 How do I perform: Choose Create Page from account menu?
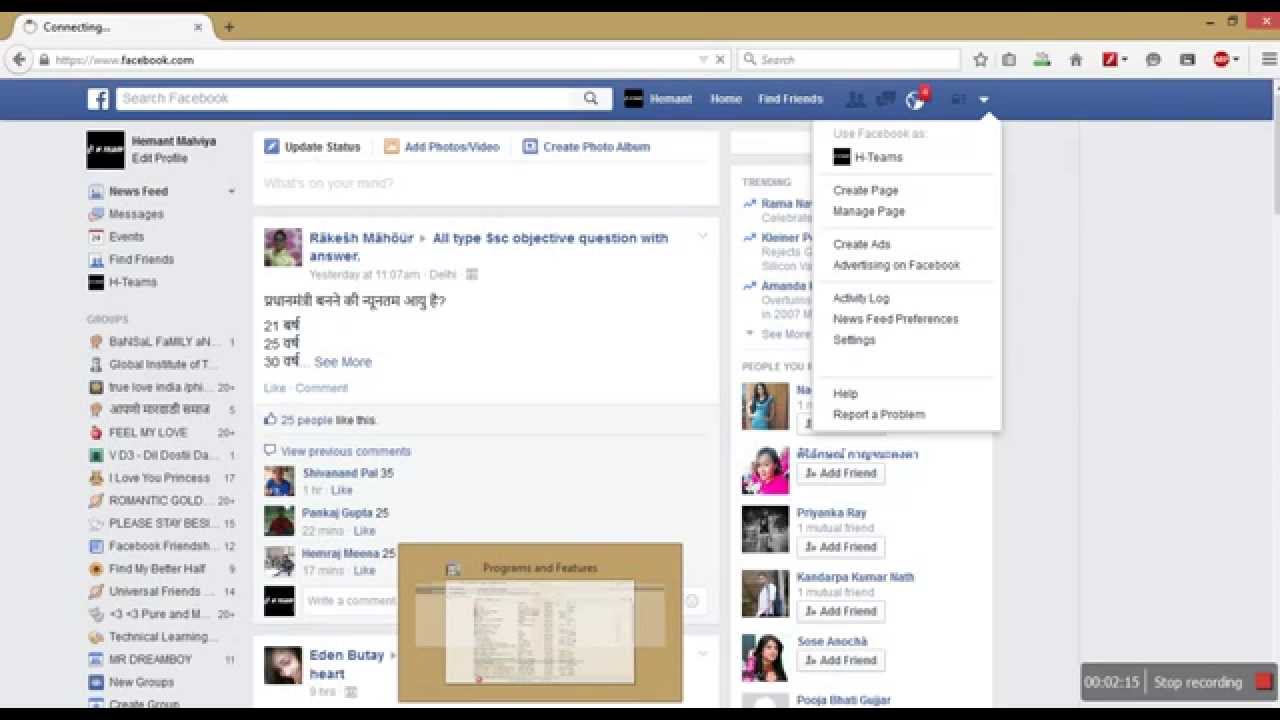[866, 190]
